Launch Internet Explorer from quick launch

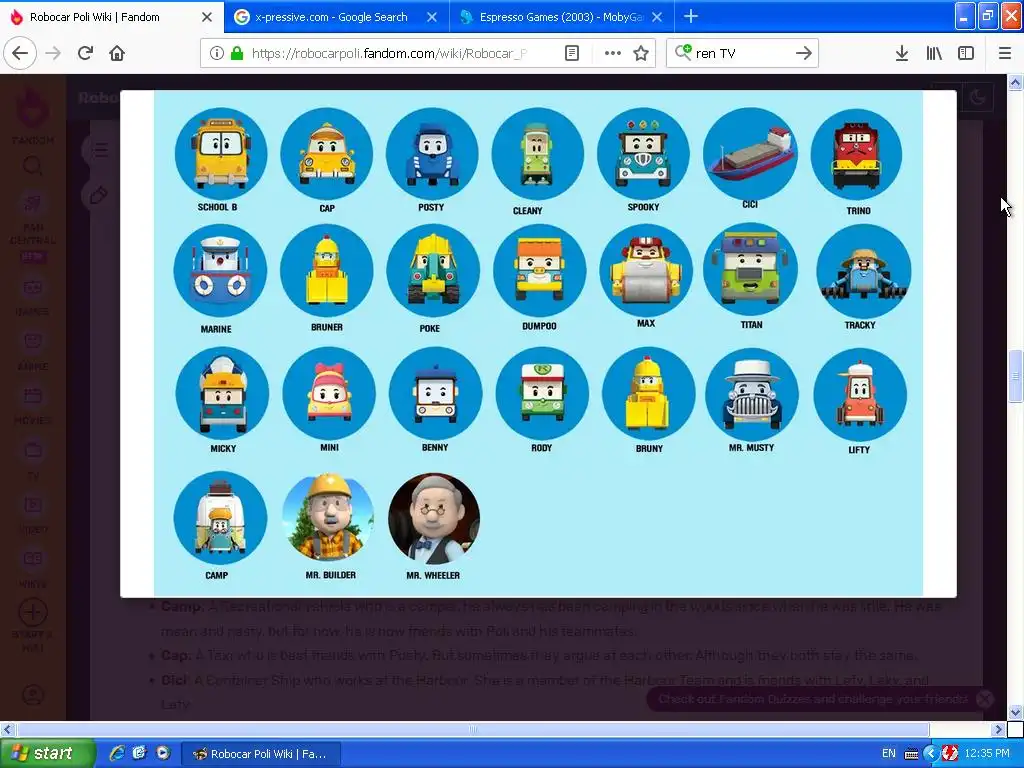tap(116, 754)
